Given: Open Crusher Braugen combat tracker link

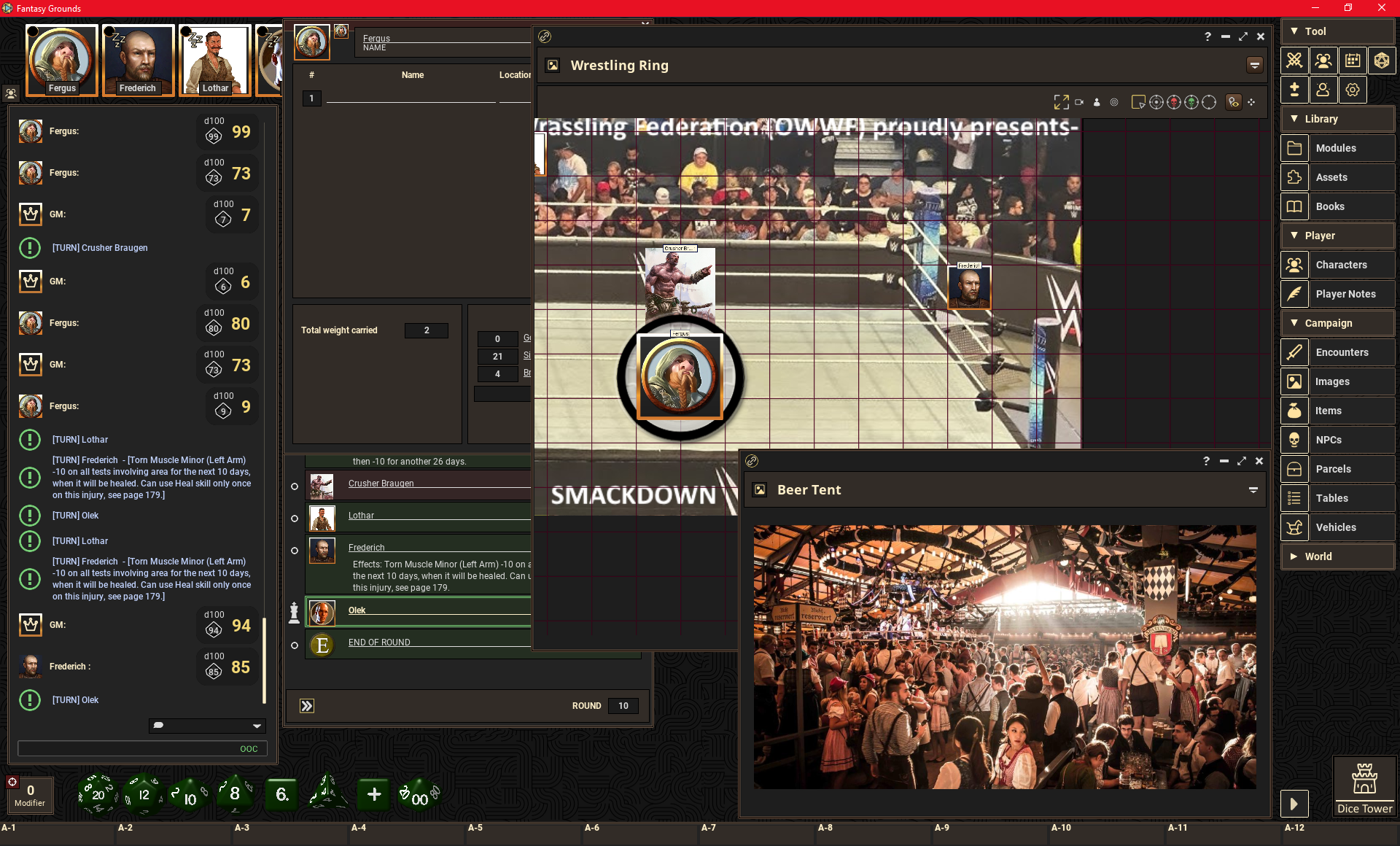Looking at the screenshot, I should click(x=381, y=484).
